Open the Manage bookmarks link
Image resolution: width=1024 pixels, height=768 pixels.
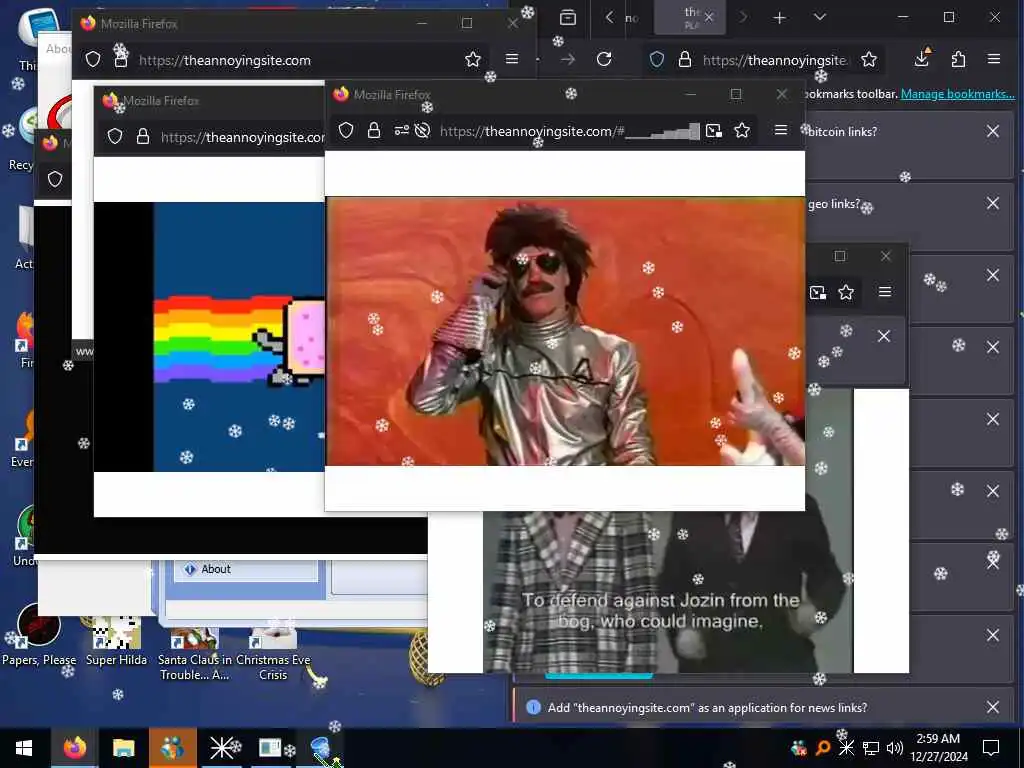pyautogui.click(x=957, y=94)
